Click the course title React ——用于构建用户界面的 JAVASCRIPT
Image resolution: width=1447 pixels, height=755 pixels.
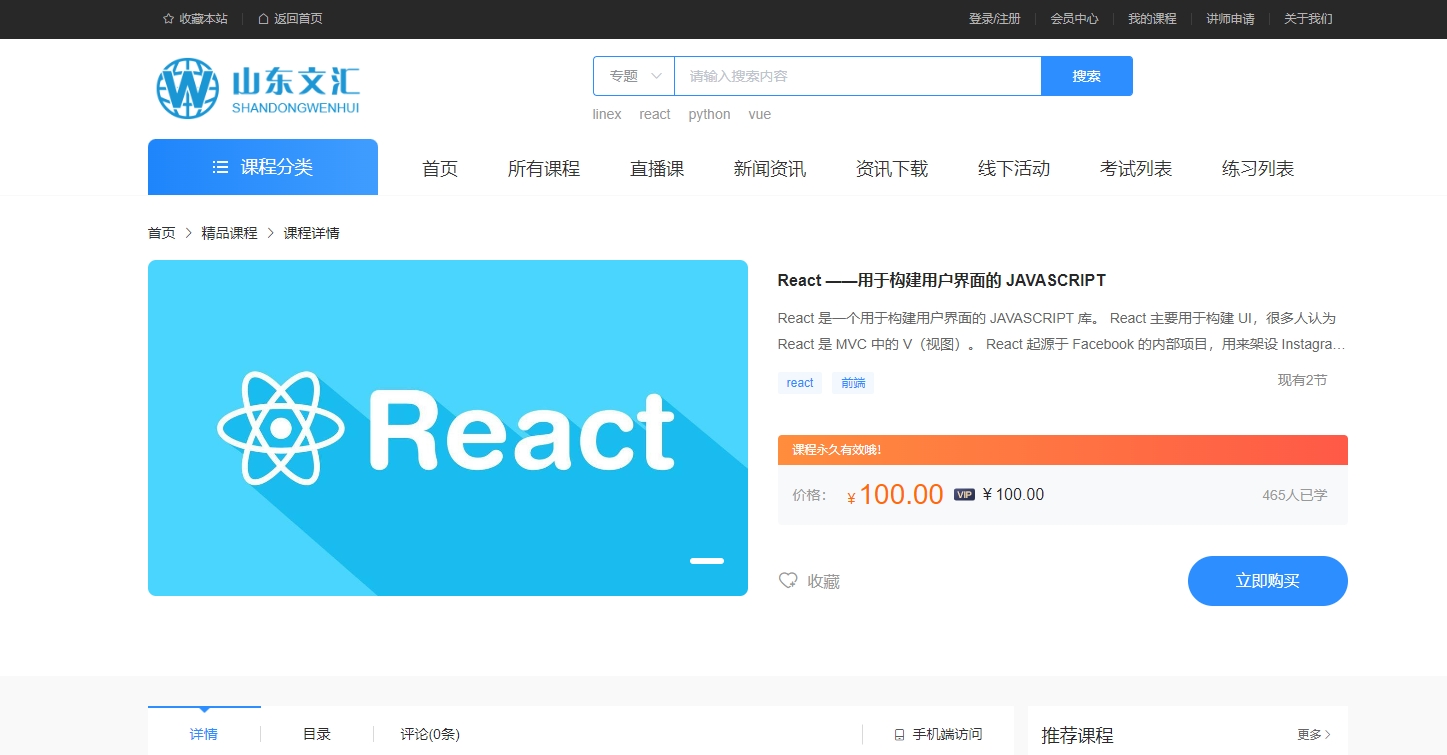[x=942, y=281]
